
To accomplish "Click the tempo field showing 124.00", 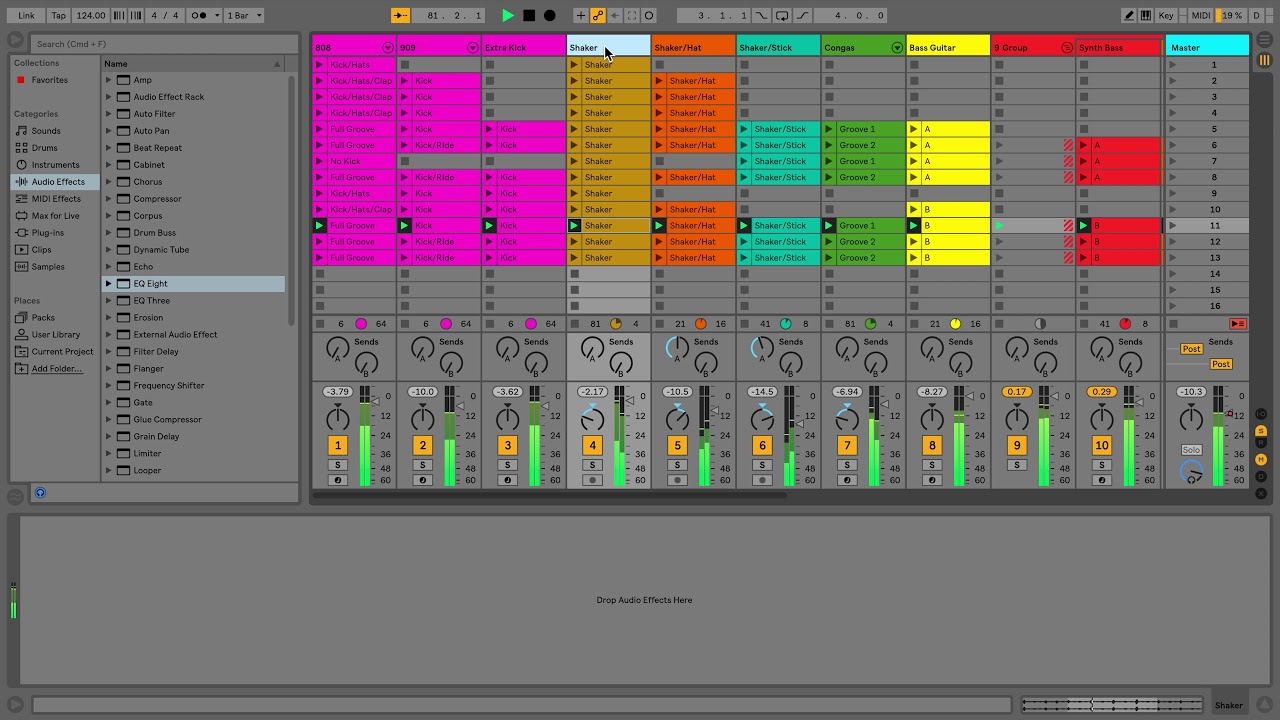I will [x=91, y=15].
